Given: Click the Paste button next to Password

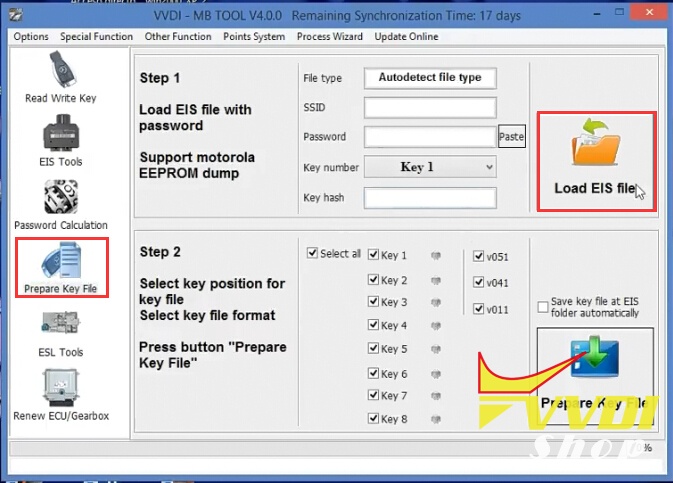Looking at the screenshot, I should (x=512, y=137).
